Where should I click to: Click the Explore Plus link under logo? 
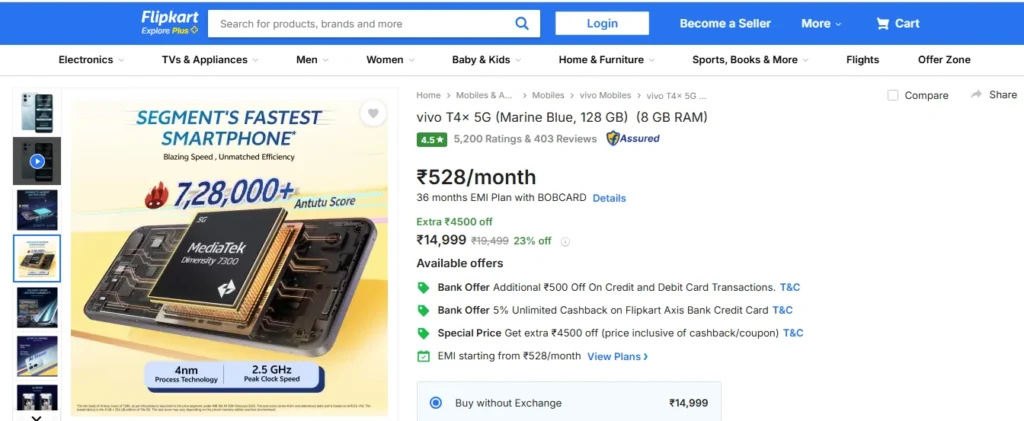[x=170, y=31]
